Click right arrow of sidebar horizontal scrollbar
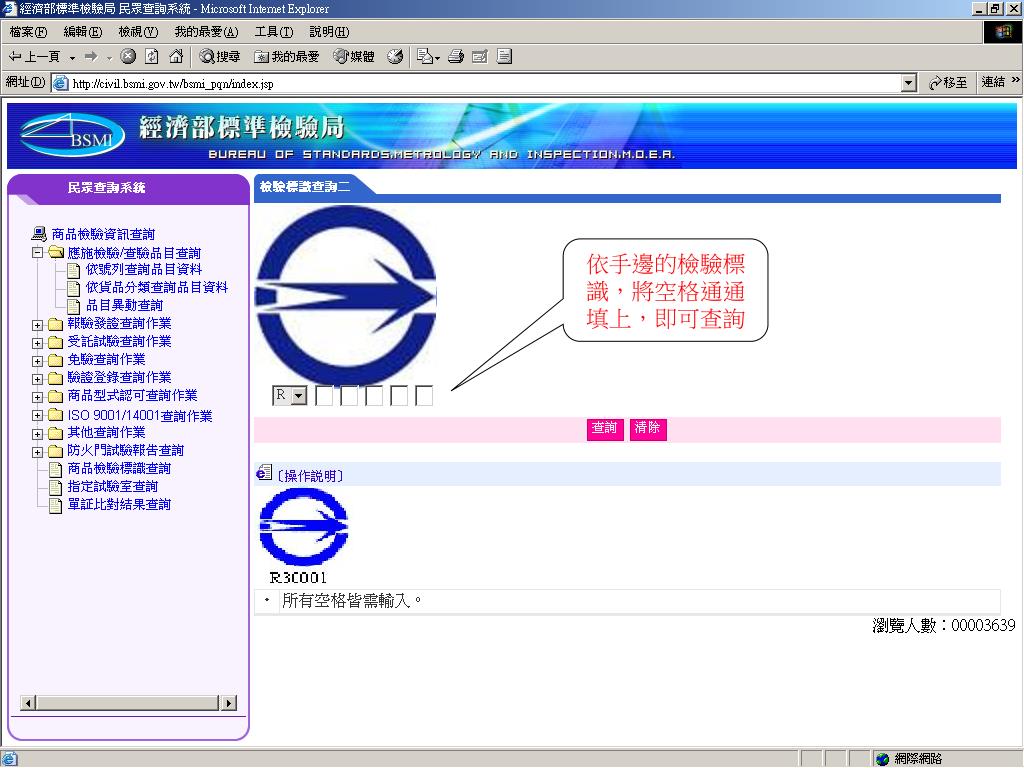 tap(229, 703)
